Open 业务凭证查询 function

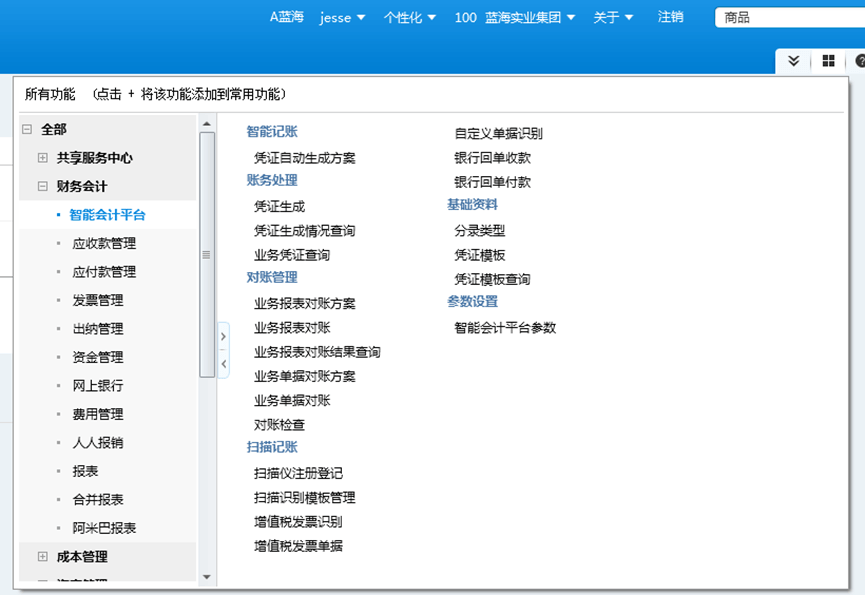click(x=292, y=255)
